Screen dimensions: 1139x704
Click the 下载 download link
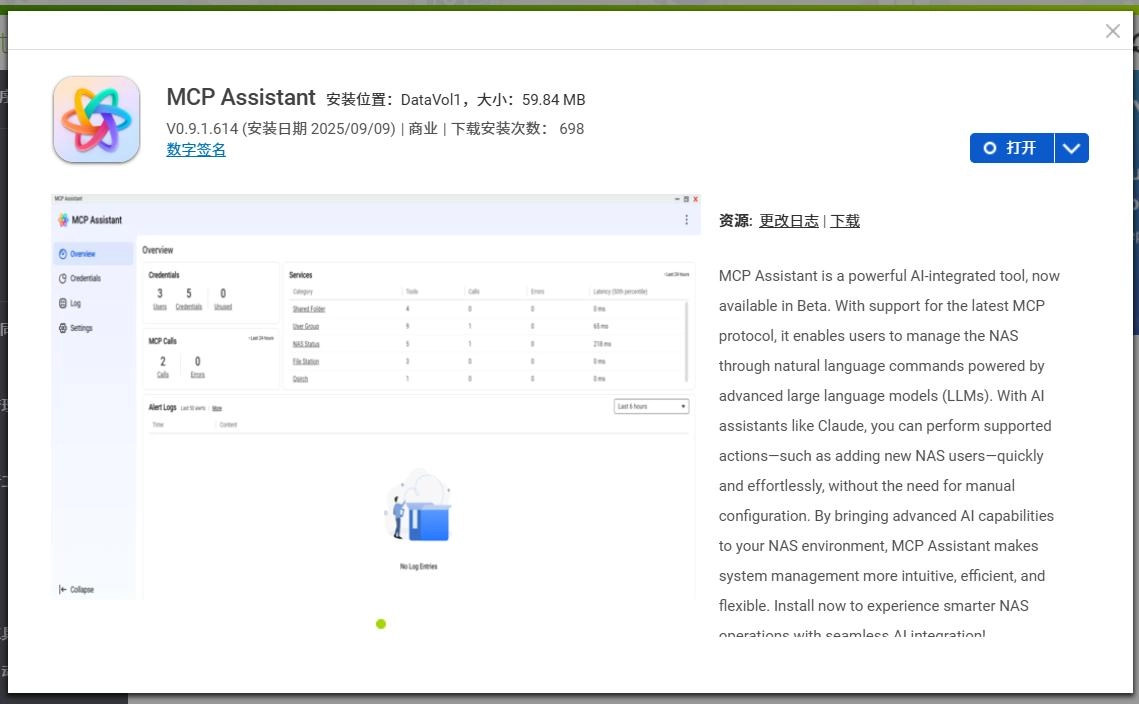click(845, 221)
